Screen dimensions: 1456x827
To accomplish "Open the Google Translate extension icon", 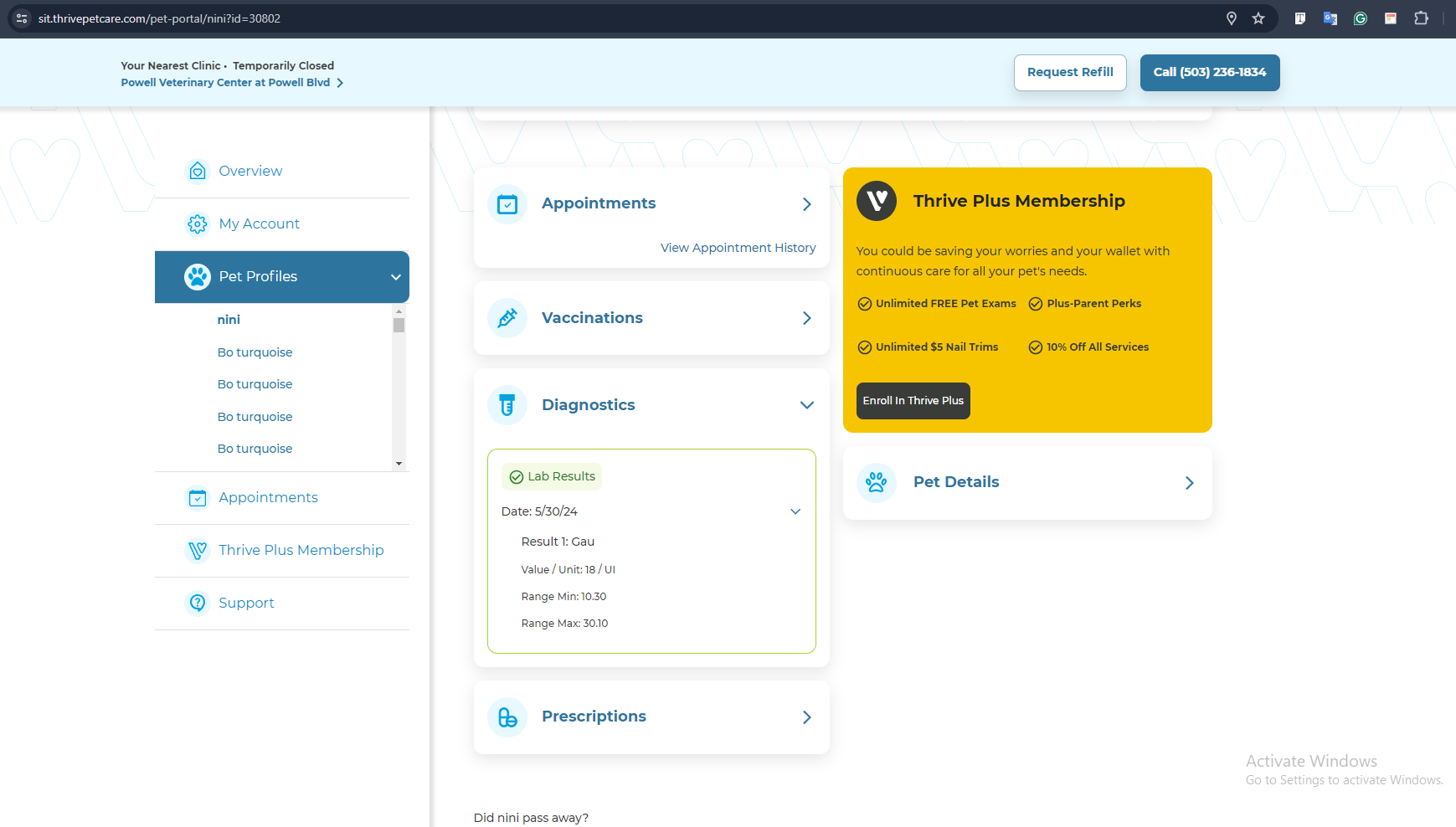I will (1330, 18).
